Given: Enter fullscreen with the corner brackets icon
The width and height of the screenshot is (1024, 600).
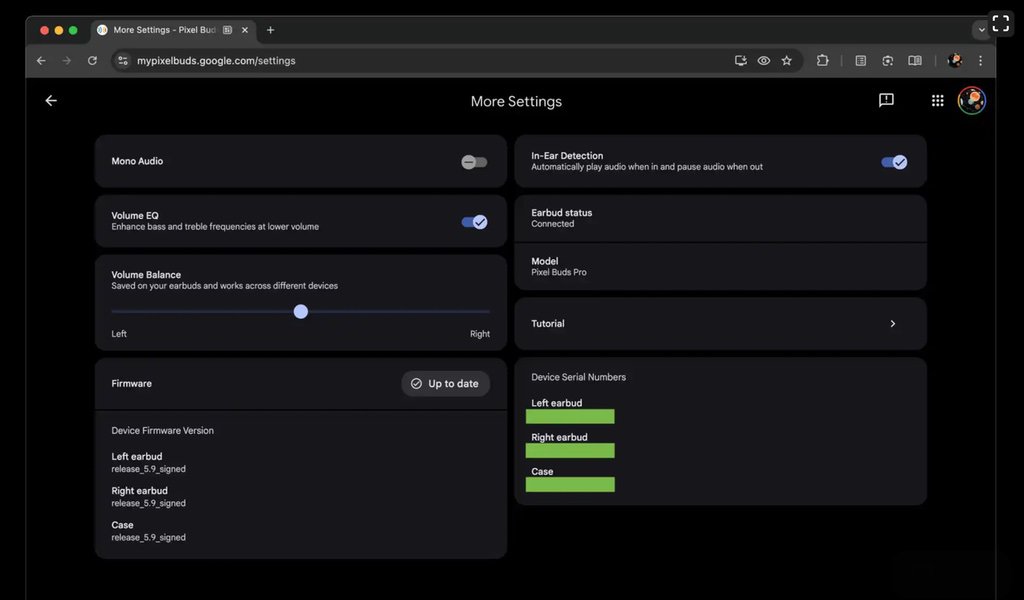Looking at the screenshot, I should pos(1000,24).
